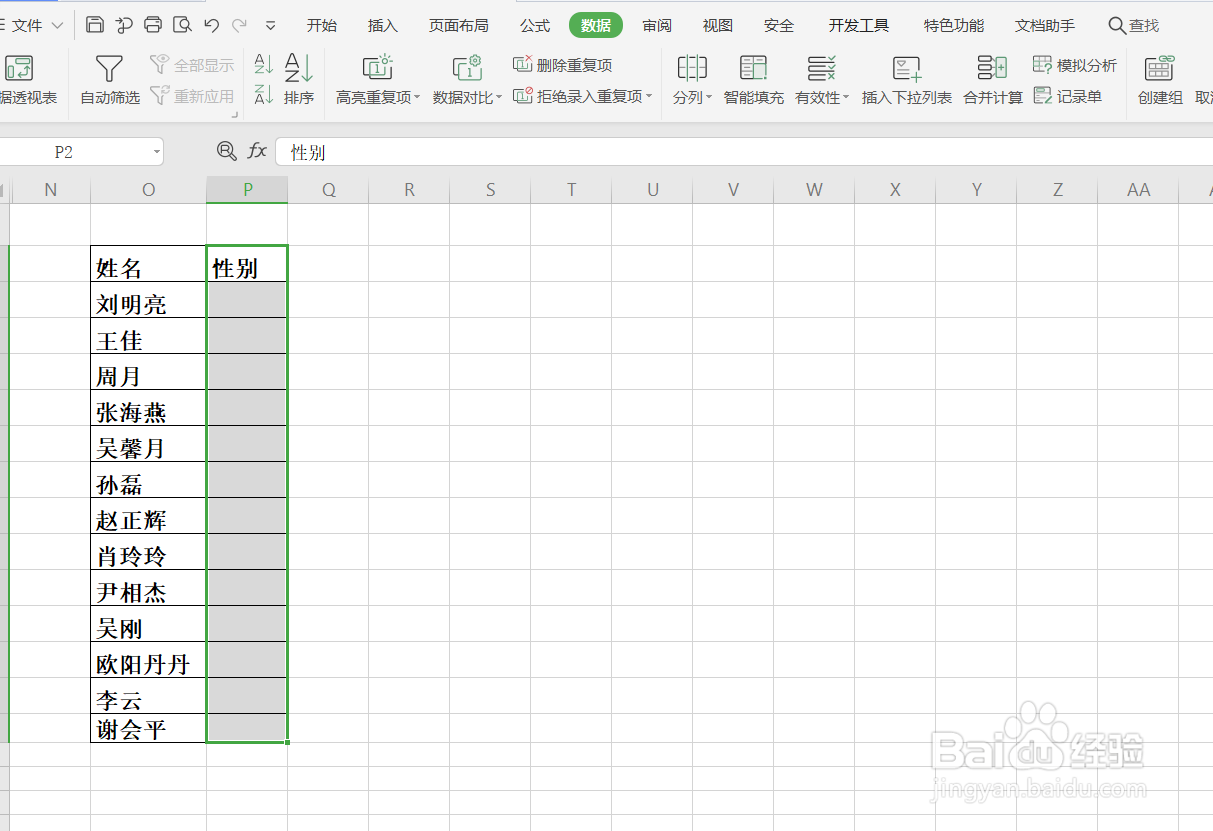Click the cell 赵正辉

point(148,516)
